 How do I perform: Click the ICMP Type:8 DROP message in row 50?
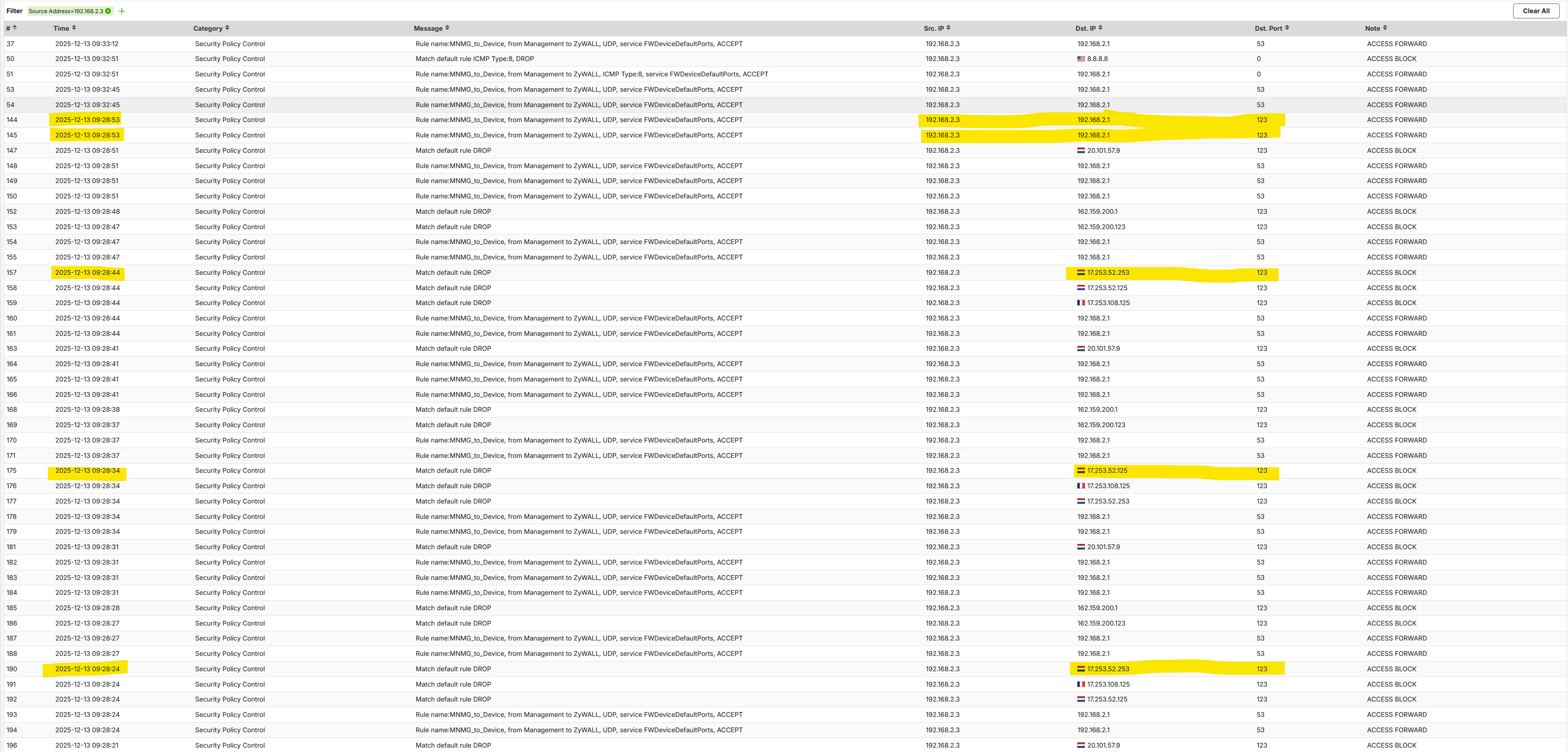474,59
